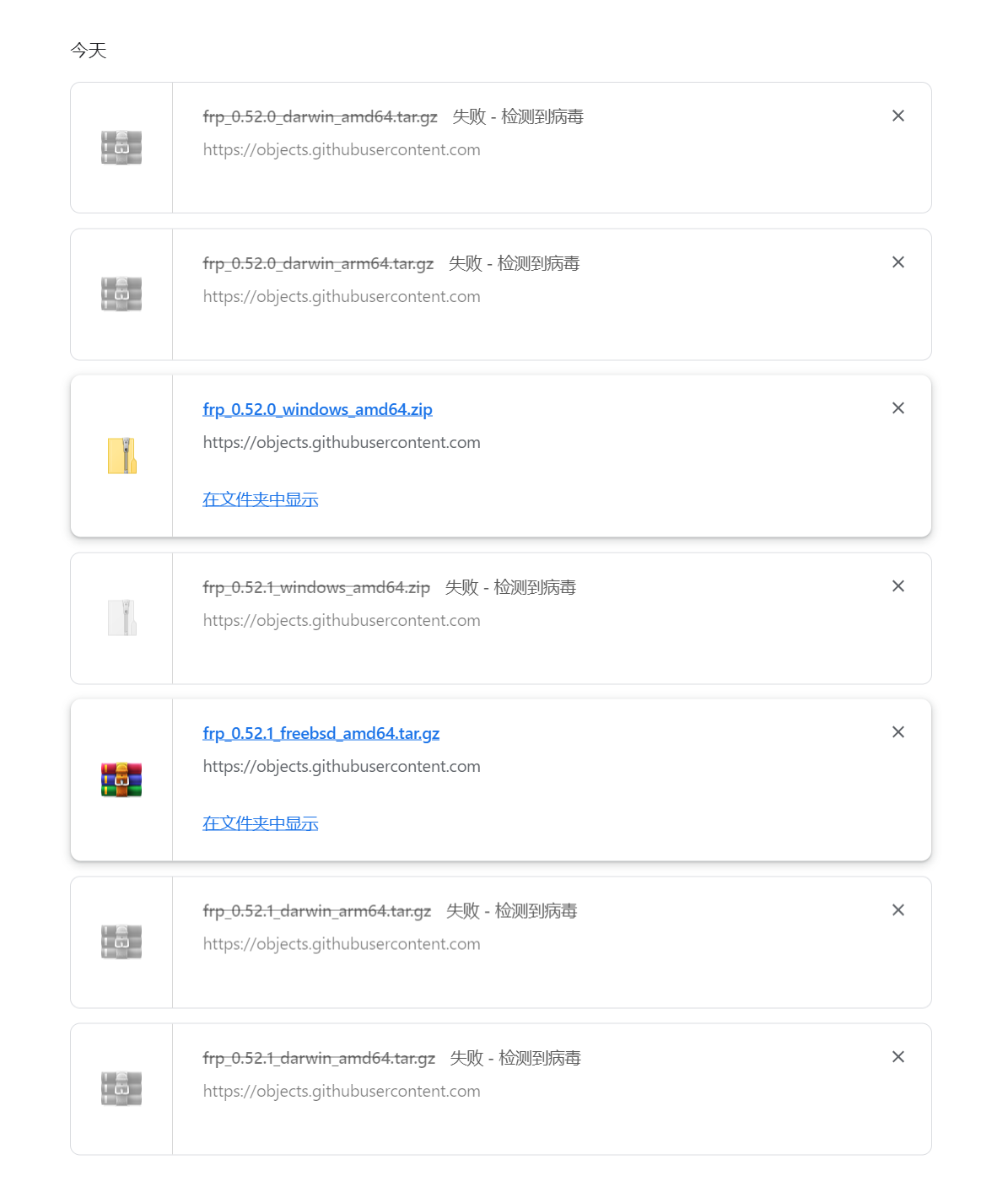Screen dimensions: 1008x1203
Task: Click the colorful WinRAR icon for frp_0.52.1_freebsd_amd64.tar.gz
Action: coord(121,779)
